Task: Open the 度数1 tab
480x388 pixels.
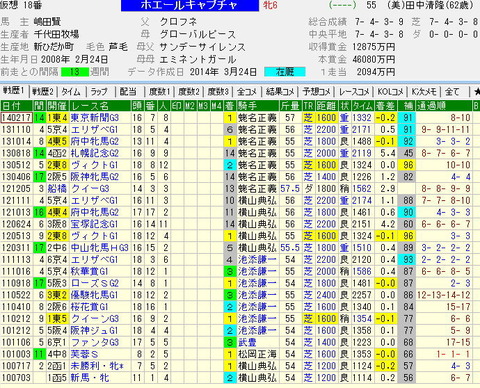Action: [x=159, y=91]
